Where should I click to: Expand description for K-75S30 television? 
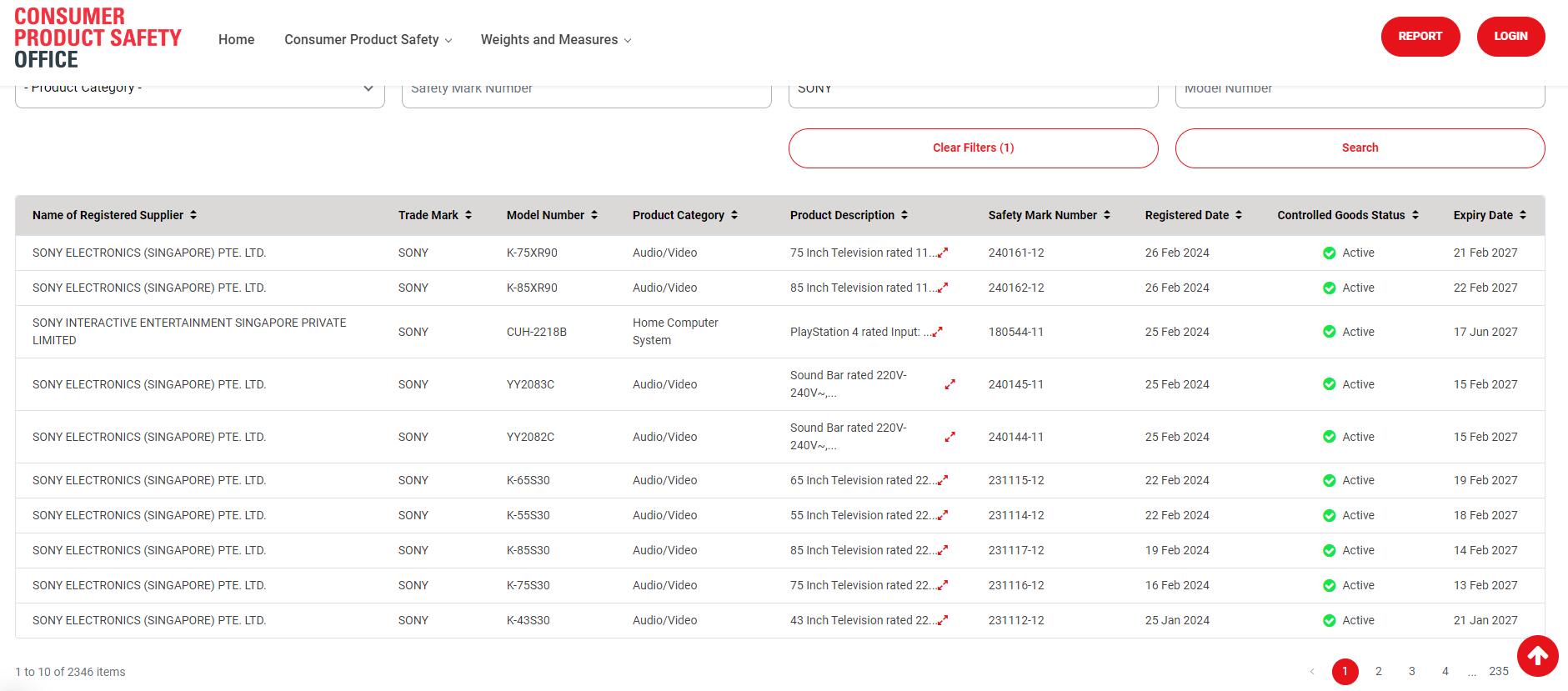click(x=943, y=585)
